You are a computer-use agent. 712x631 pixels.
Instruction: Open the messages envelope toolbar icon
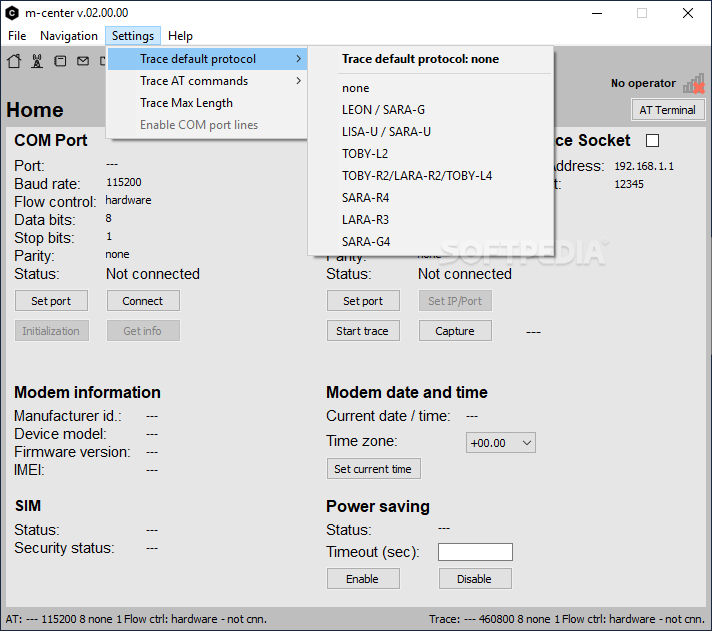pyautogui.click(x=83, y=60)
